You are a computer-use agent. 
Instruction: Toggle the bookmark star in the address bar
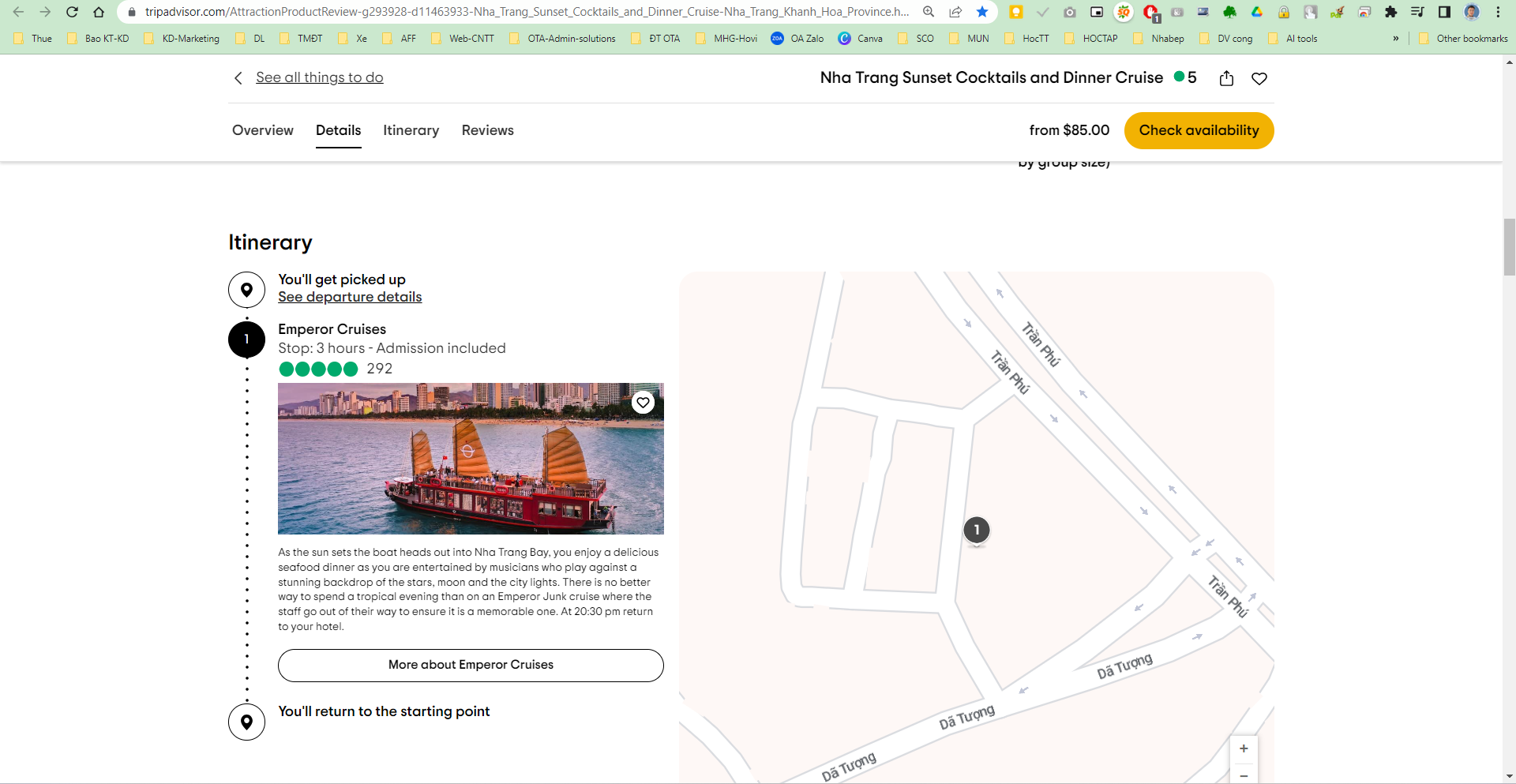982,12
